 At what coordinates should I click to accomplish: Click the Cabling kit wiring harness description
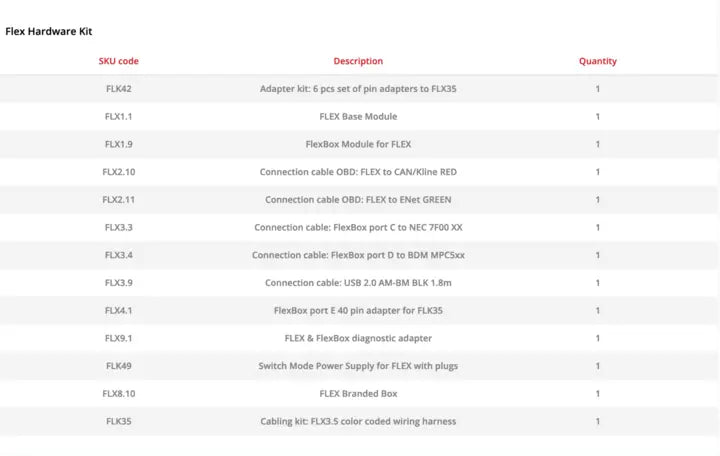pos(358,421)
